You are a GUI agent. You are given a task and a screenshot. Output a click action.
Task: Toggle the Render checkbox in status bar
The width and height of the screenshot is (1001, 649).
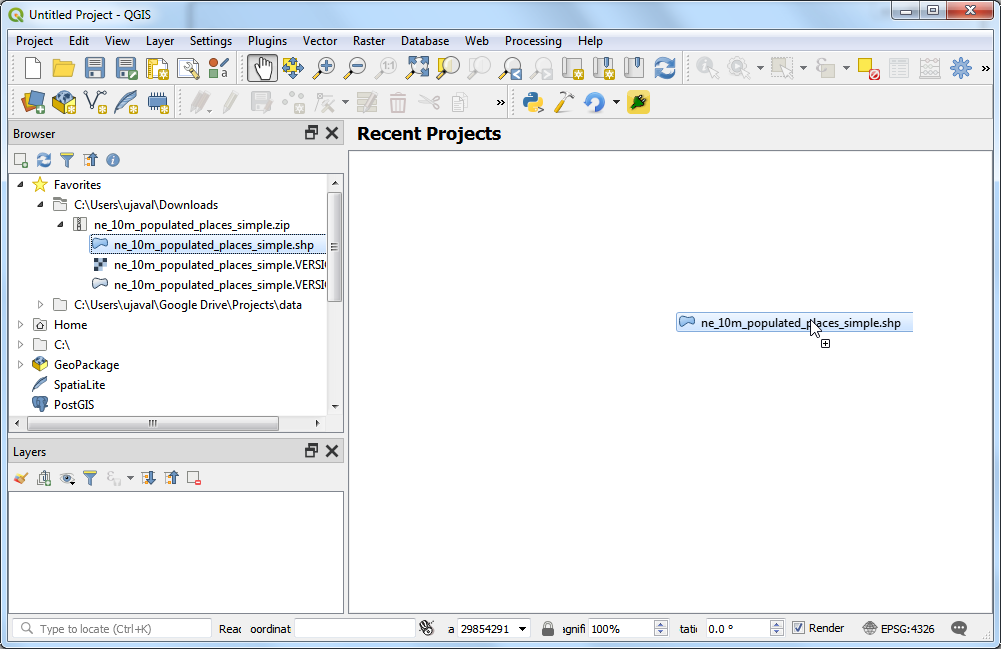(798, 628)
